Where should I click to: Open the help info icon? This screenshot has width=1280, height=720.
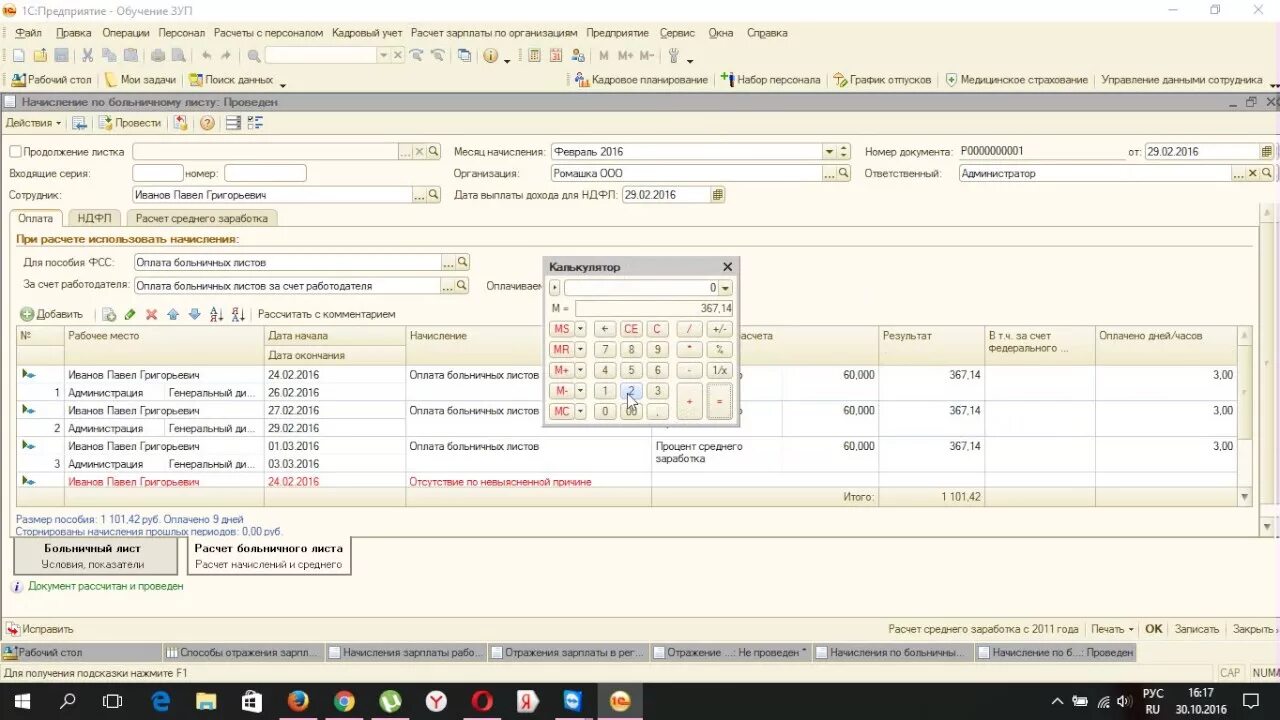490,56
